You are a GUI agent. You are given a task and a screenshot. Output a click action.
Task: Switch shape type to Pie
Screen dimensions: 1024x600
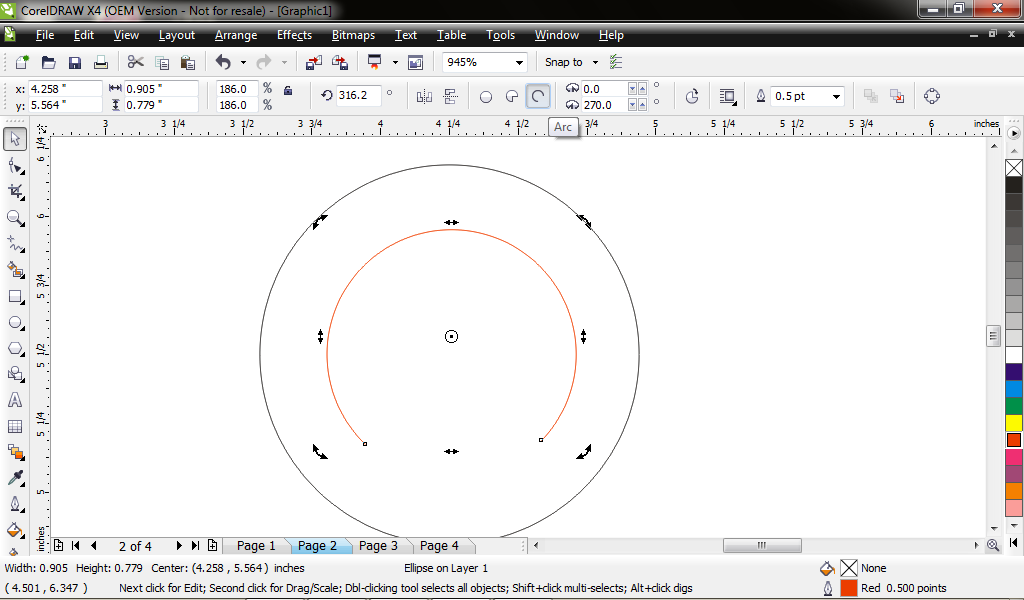pos(512,96)
